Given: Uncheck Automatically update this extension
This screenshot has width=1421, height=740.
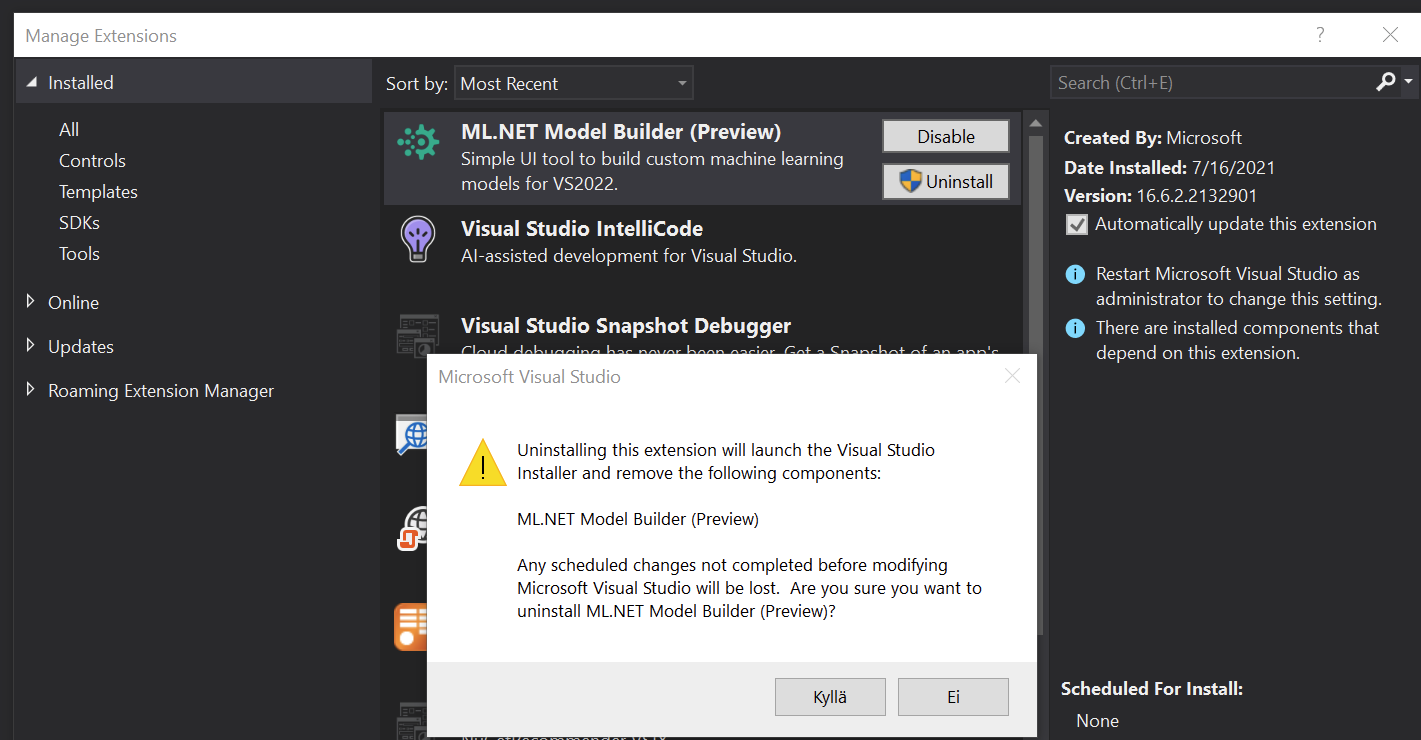Looking at the screenshot, I should 1076,224.
